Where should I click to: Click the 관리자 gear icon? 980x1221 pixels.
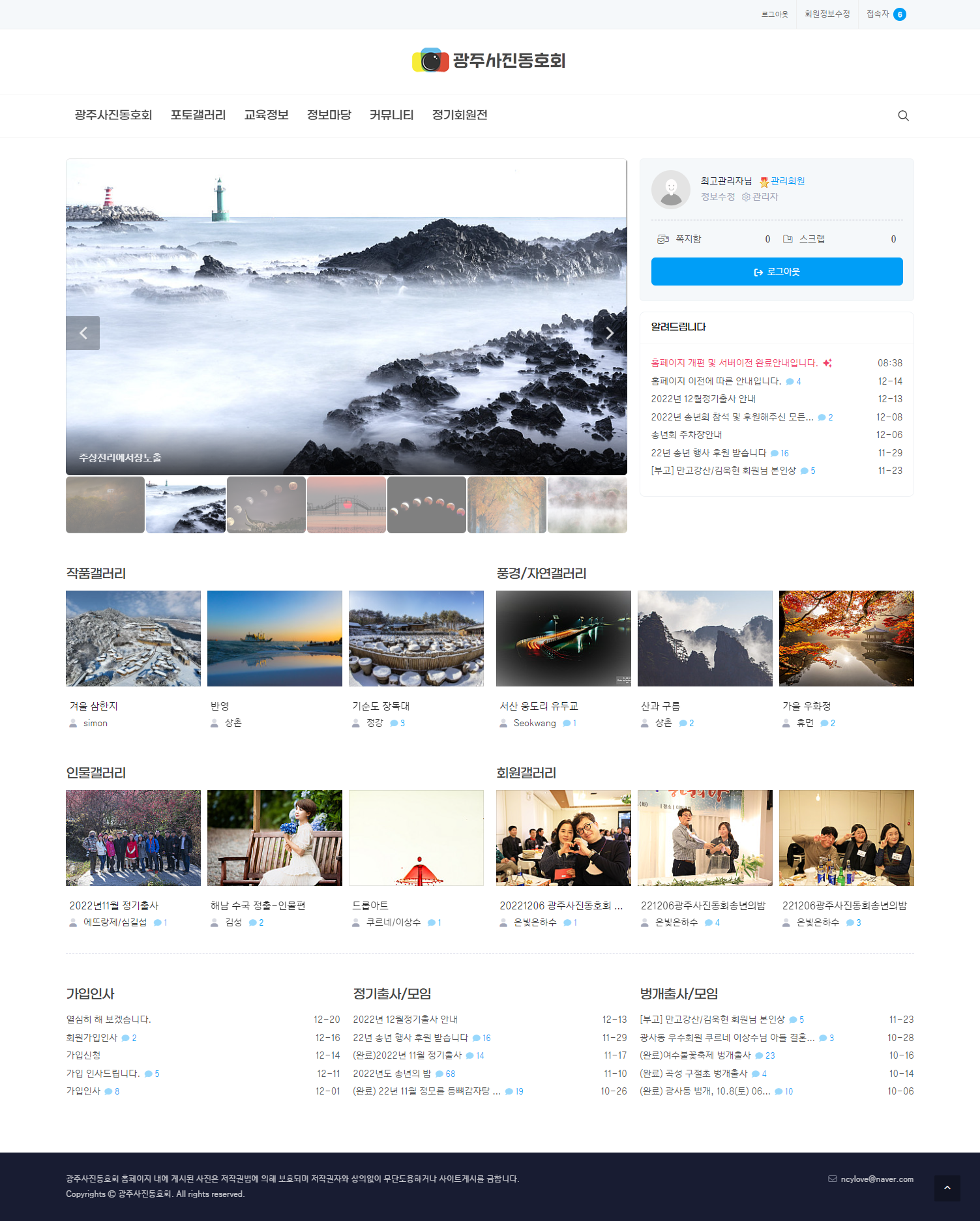pos(746,197)
